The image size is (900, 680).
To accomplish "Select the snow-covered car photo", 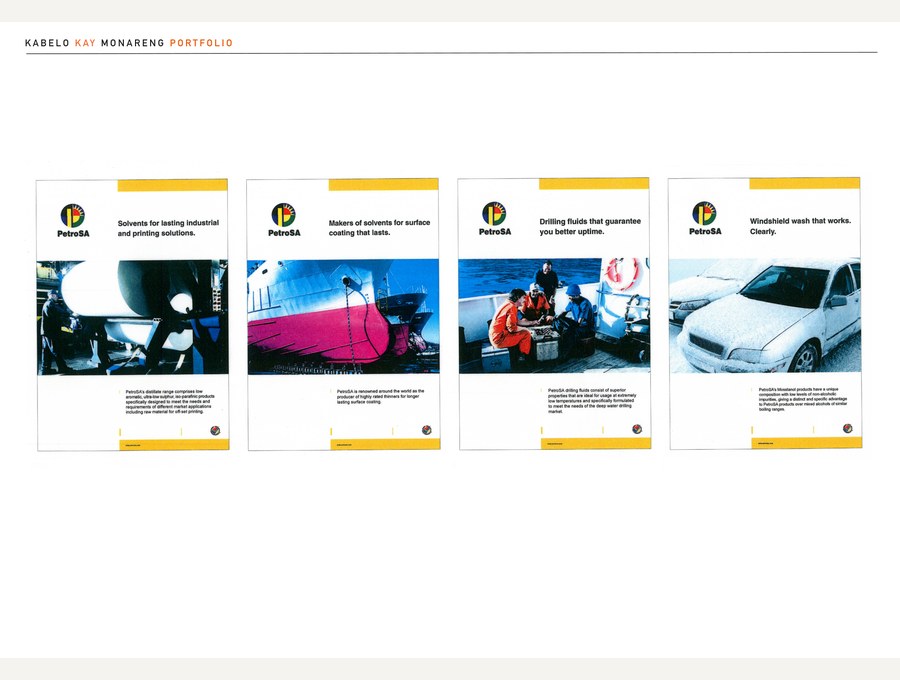I will [x=765, y=315].
